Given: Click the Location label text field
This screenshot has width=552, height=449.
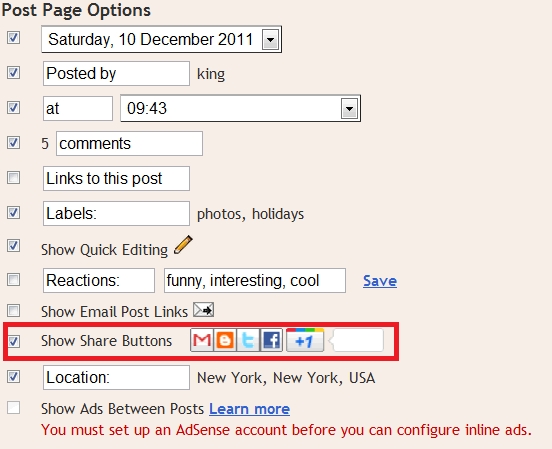Looking at the screenshot, I should [x=117, y=377].
